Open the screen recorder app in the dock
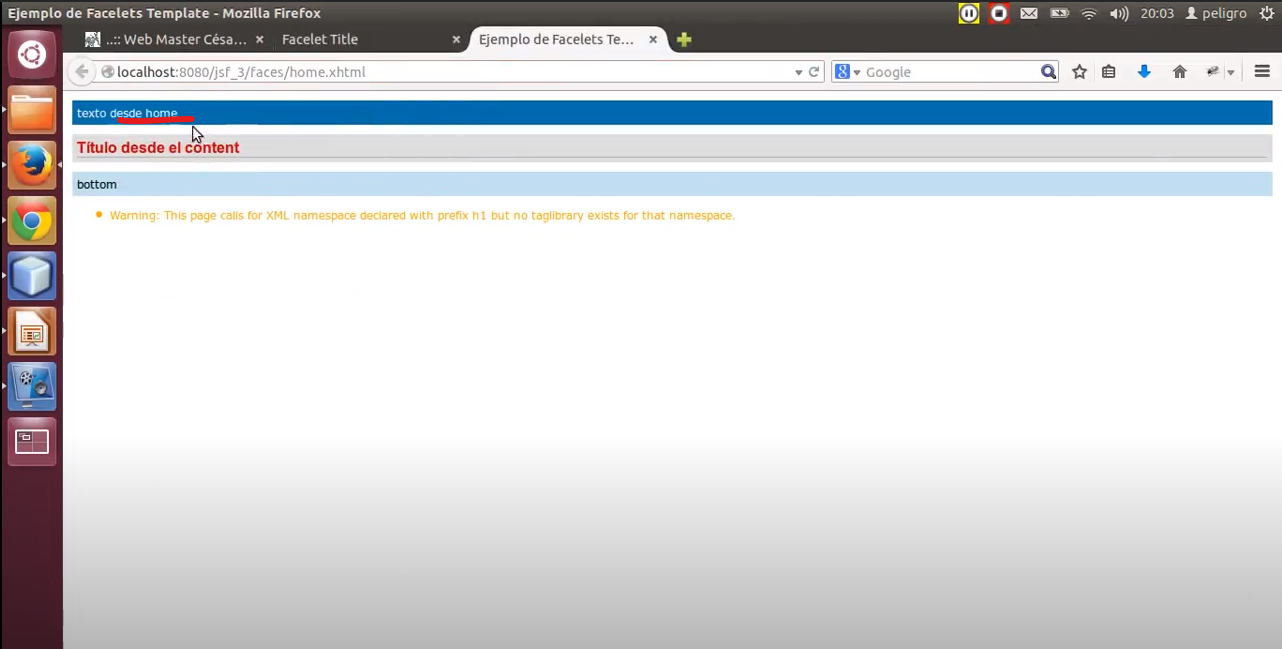This screenshot has height=649, width=1282. pyautogui.click(x=32, y=387)
